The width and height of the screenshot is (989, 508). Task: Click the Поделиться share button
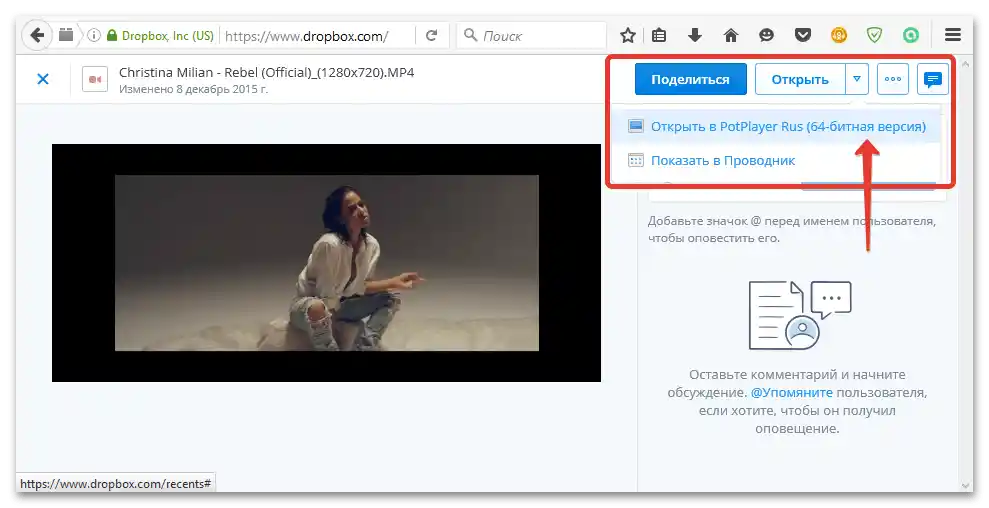point(691,80)
